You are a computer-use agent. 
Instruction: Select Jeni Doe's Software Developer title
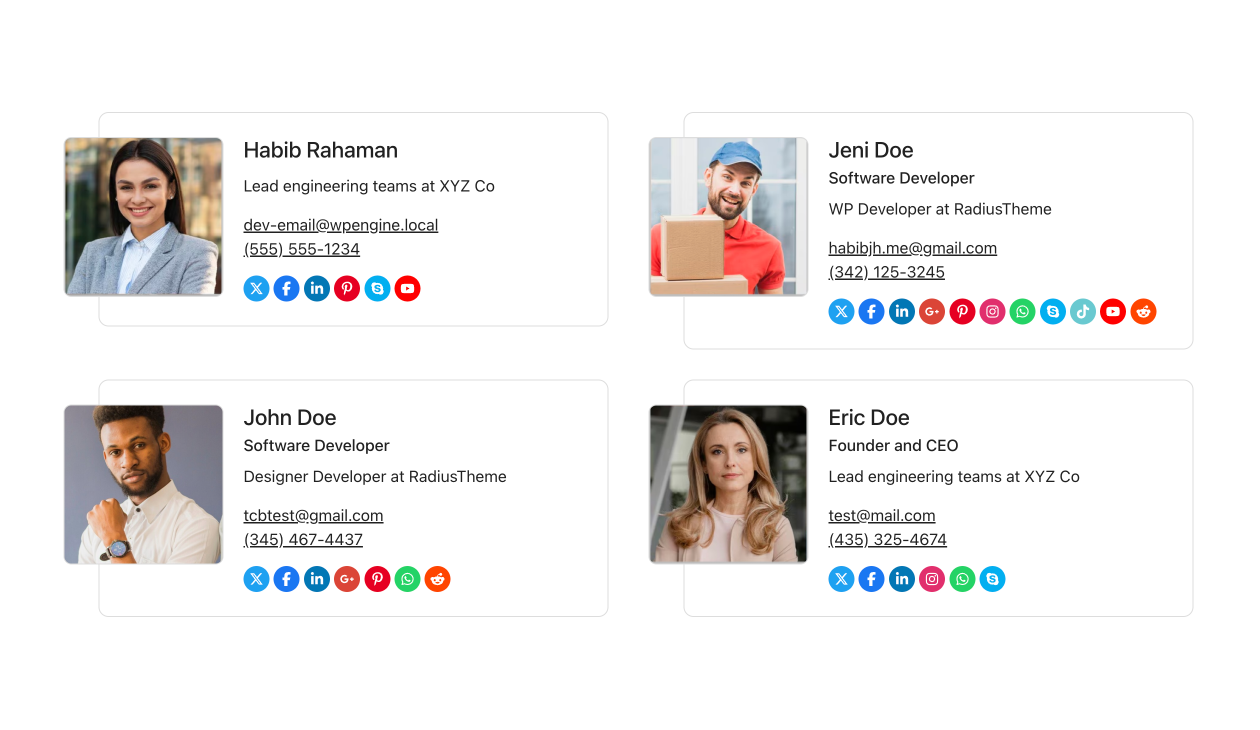(x=902, y=178)
